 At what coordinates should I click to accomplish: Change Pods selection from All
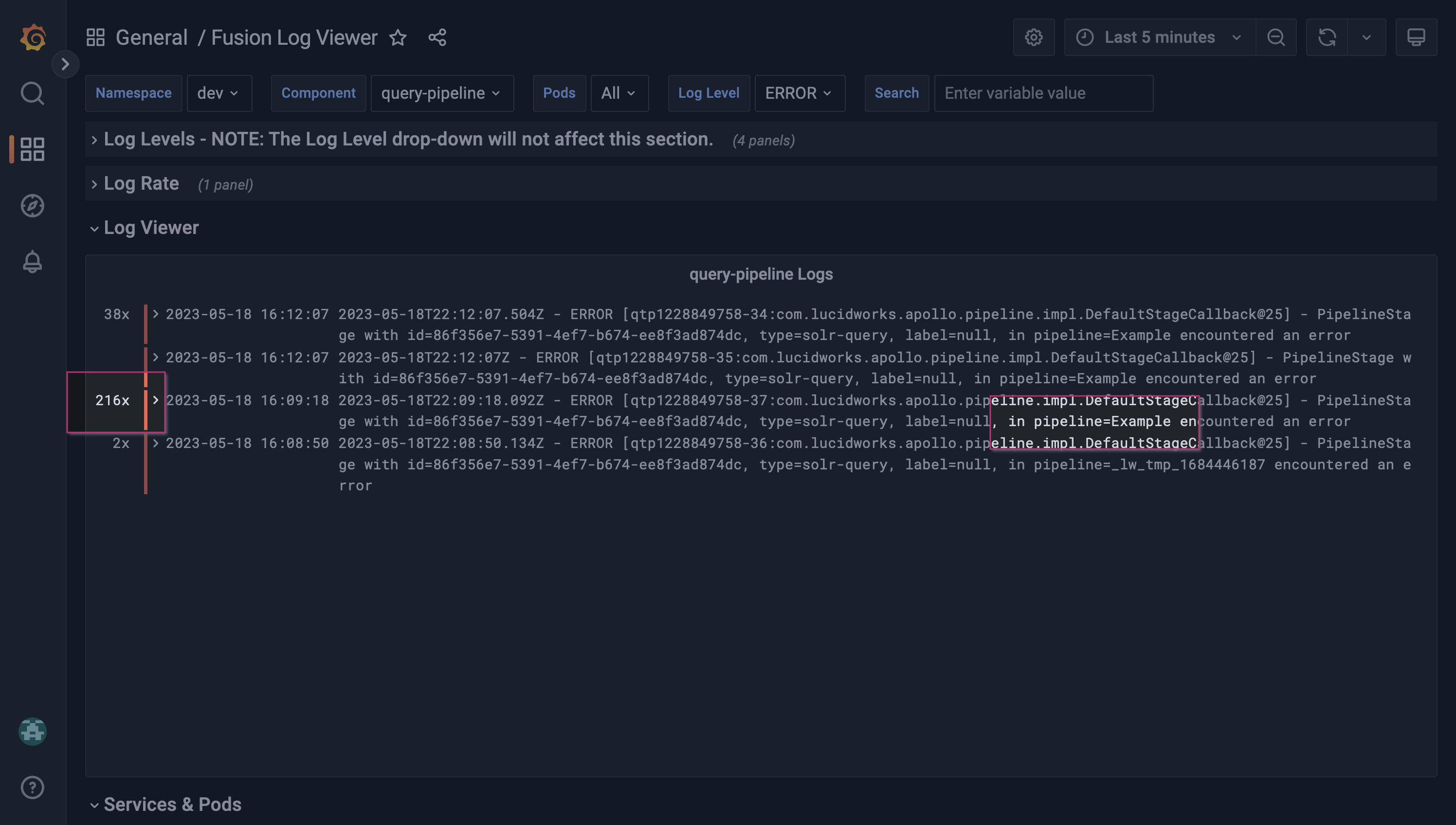point(619,93)
